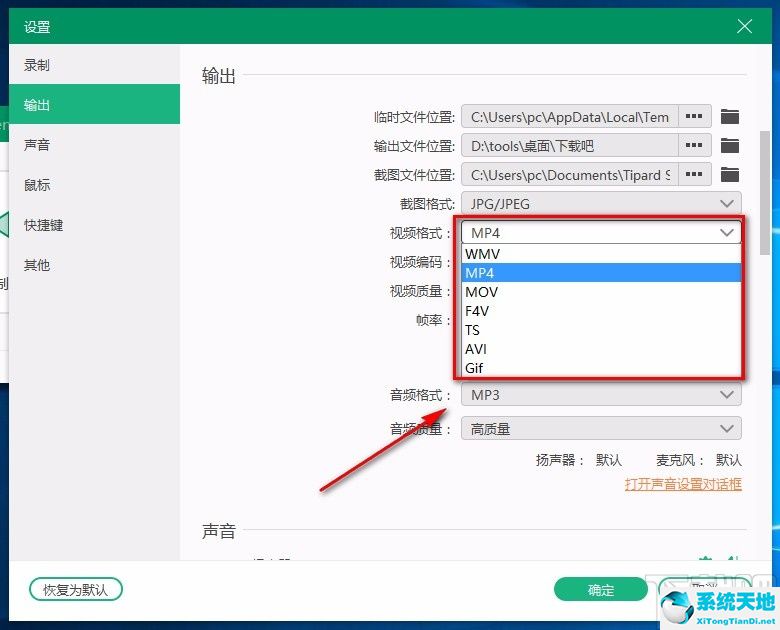780x630 pixels.
Task: Confirm settings with 确定 button
Action: coord(601,590)
